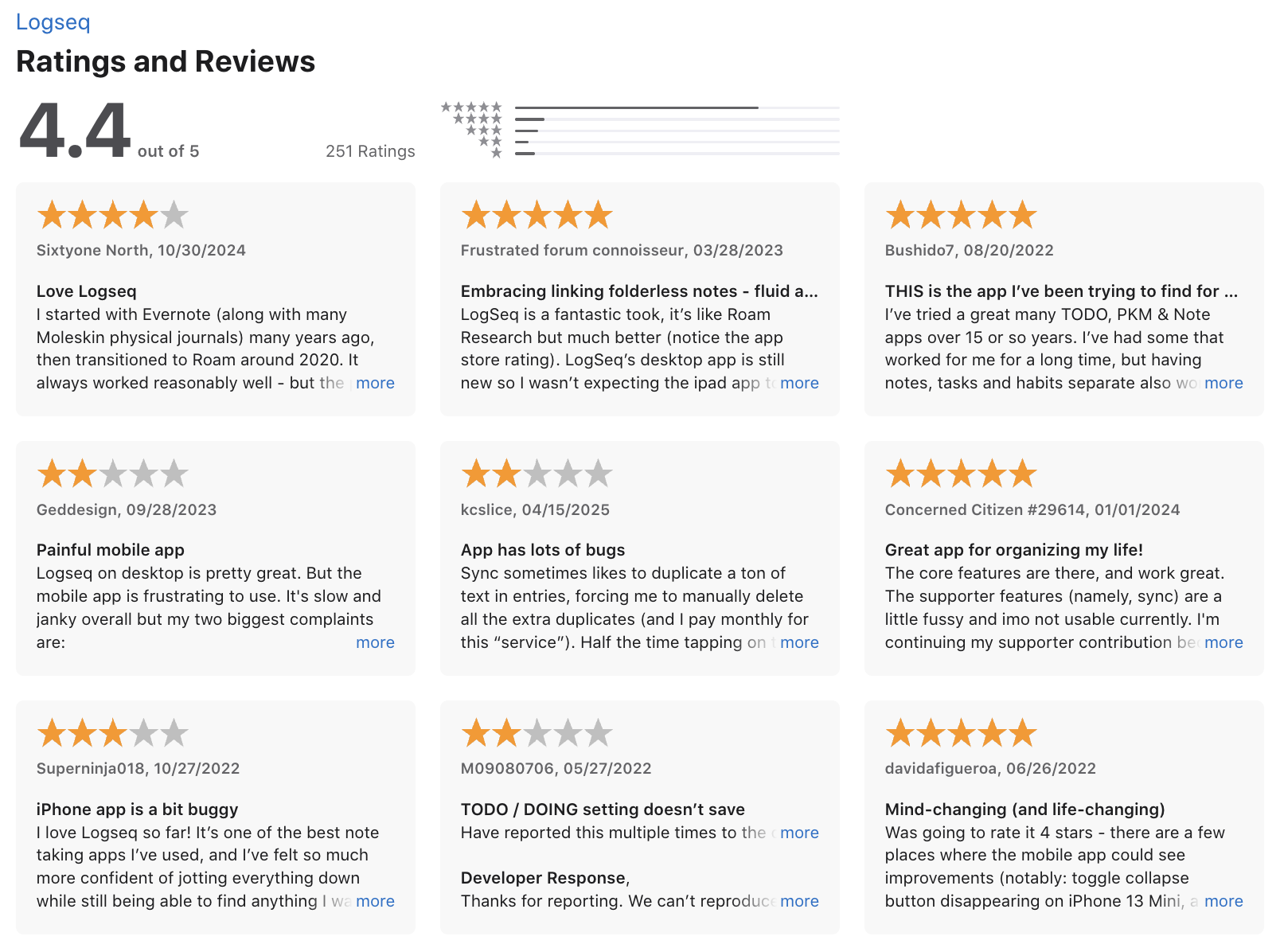Select the '251 Ratings' label

370,150
